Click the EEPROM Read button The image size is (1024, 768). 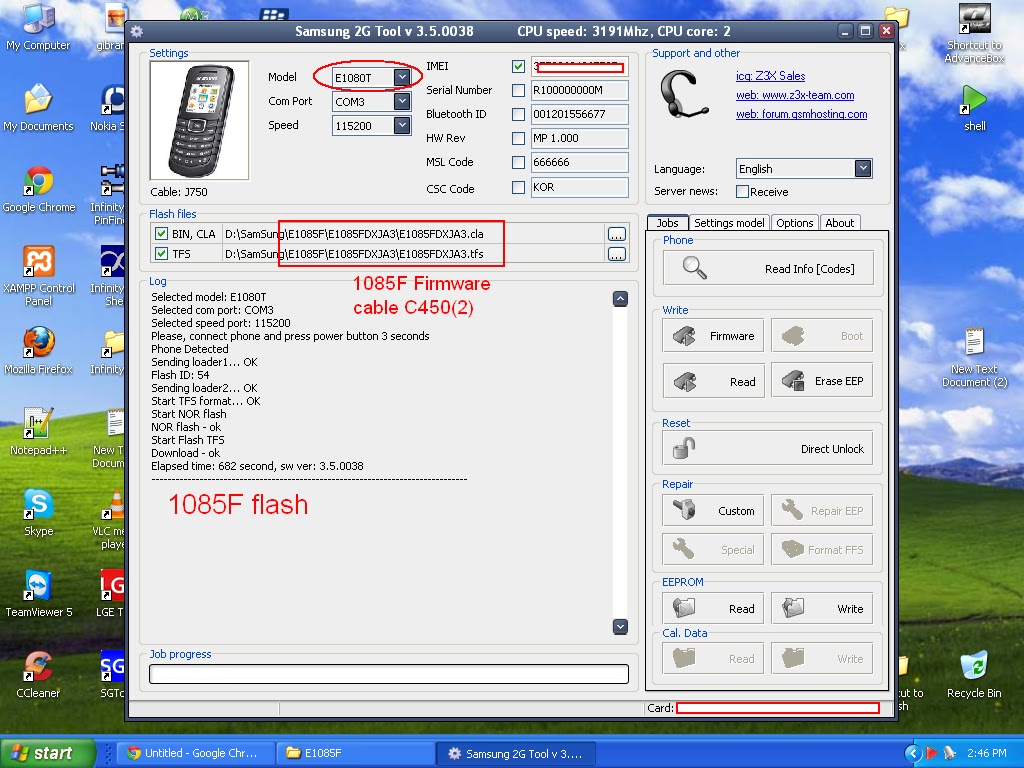point(713,608)
